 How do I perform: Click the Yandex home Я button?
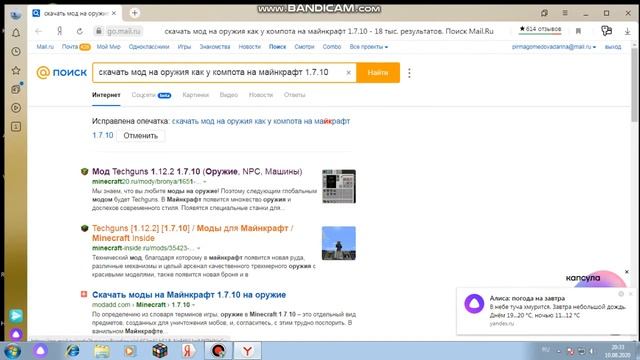pos(60,31)
